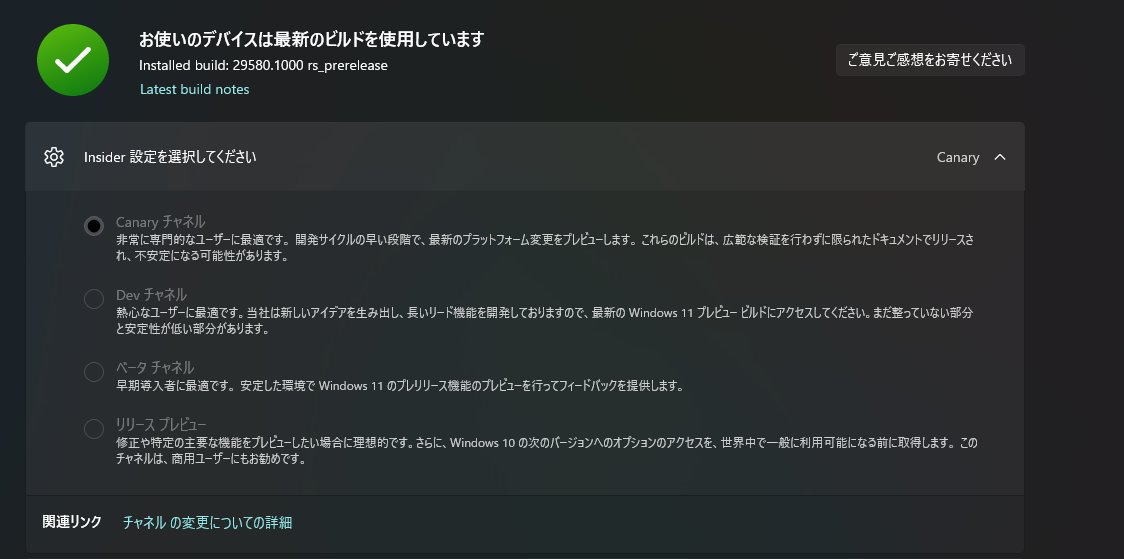1124x559 pixels.
Task: Click the 非常に専門的なユーザーに最適です description
Action: [x=545, y=248]
